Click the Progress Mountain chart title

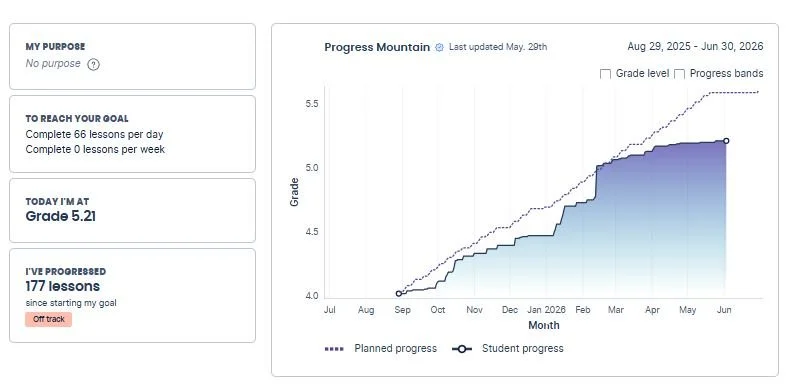pos(377,47)
